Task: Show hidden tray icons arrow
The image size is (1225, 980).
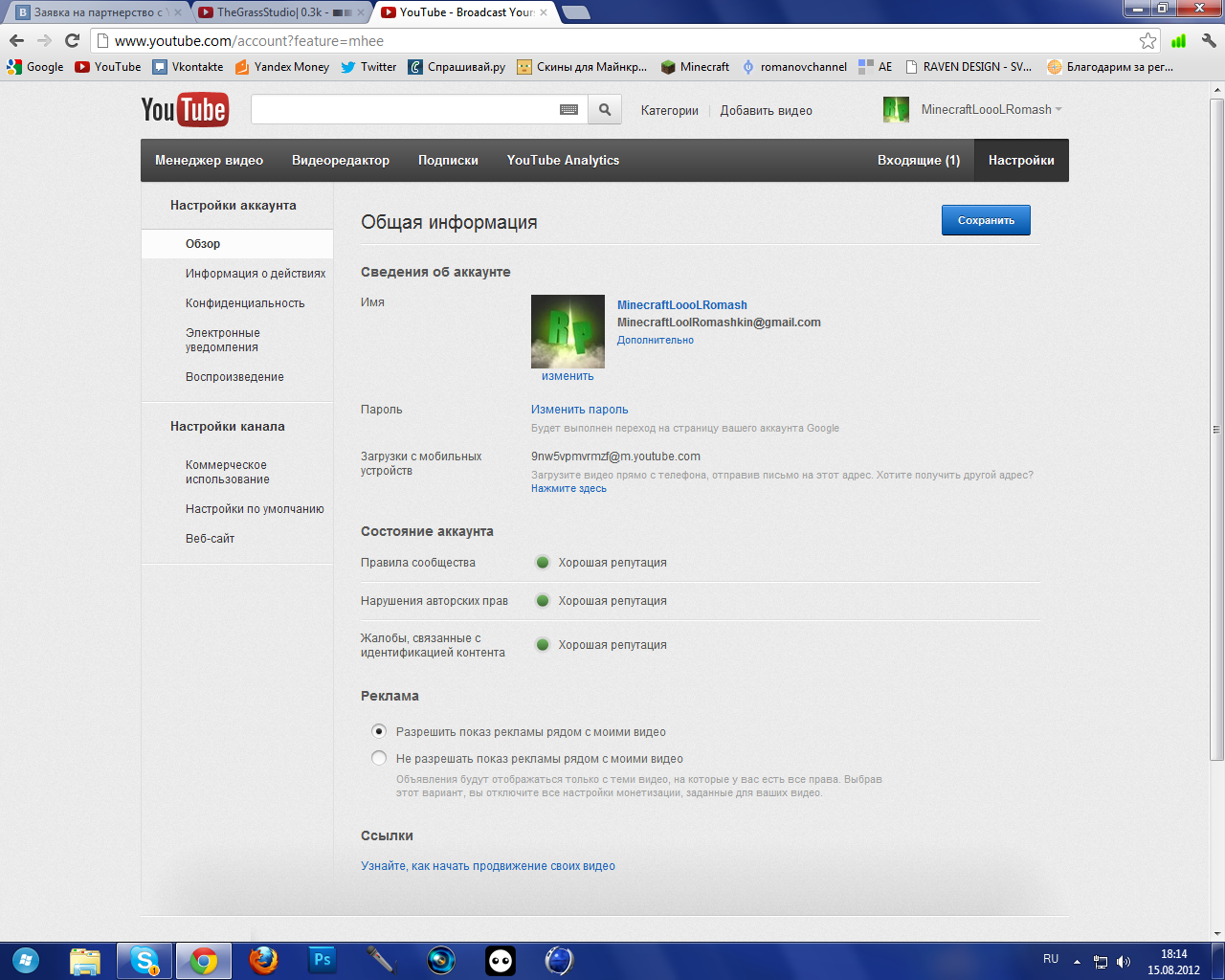Action: click(x=1078, y=961)
